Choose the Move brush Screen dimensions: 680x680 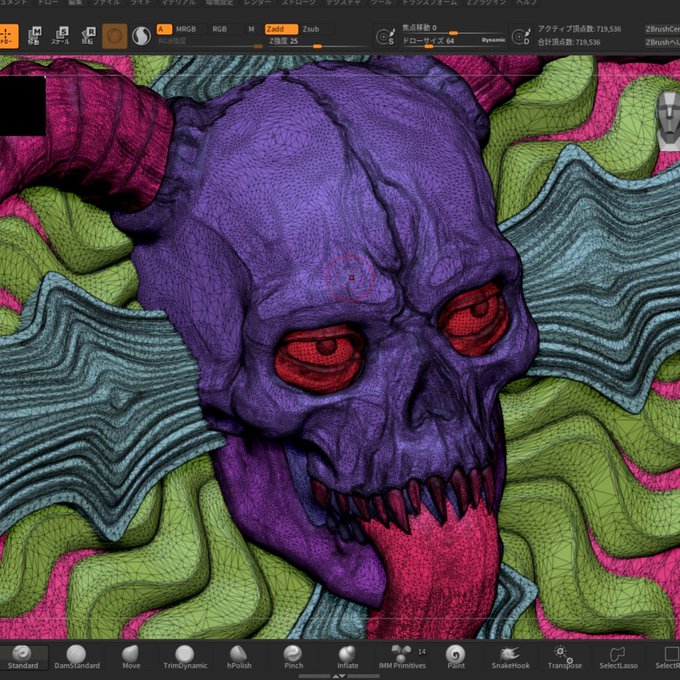pyautogui.click(x=131, y=656)
